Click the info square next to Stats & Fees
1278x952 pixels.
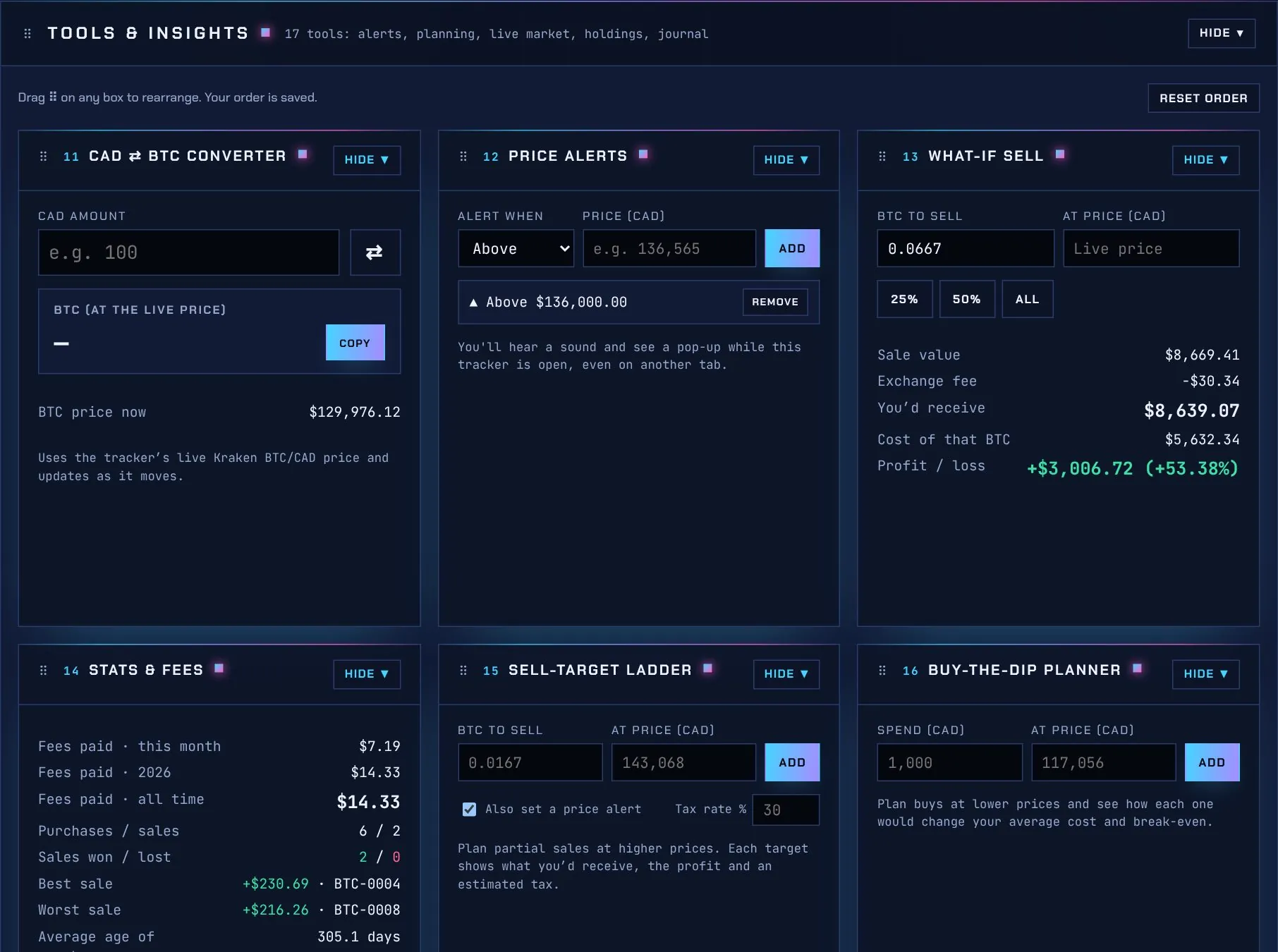pyautogui.click(x=219, y=668)
